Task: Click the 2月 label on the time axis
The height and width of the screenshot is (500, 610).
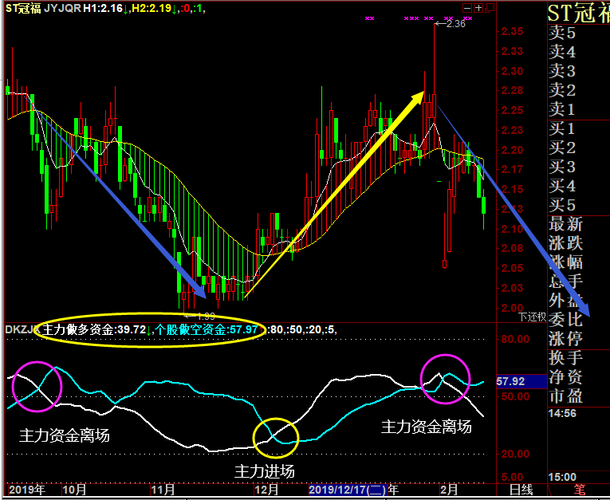Action: pyautogui.click(x=449, y=489)
